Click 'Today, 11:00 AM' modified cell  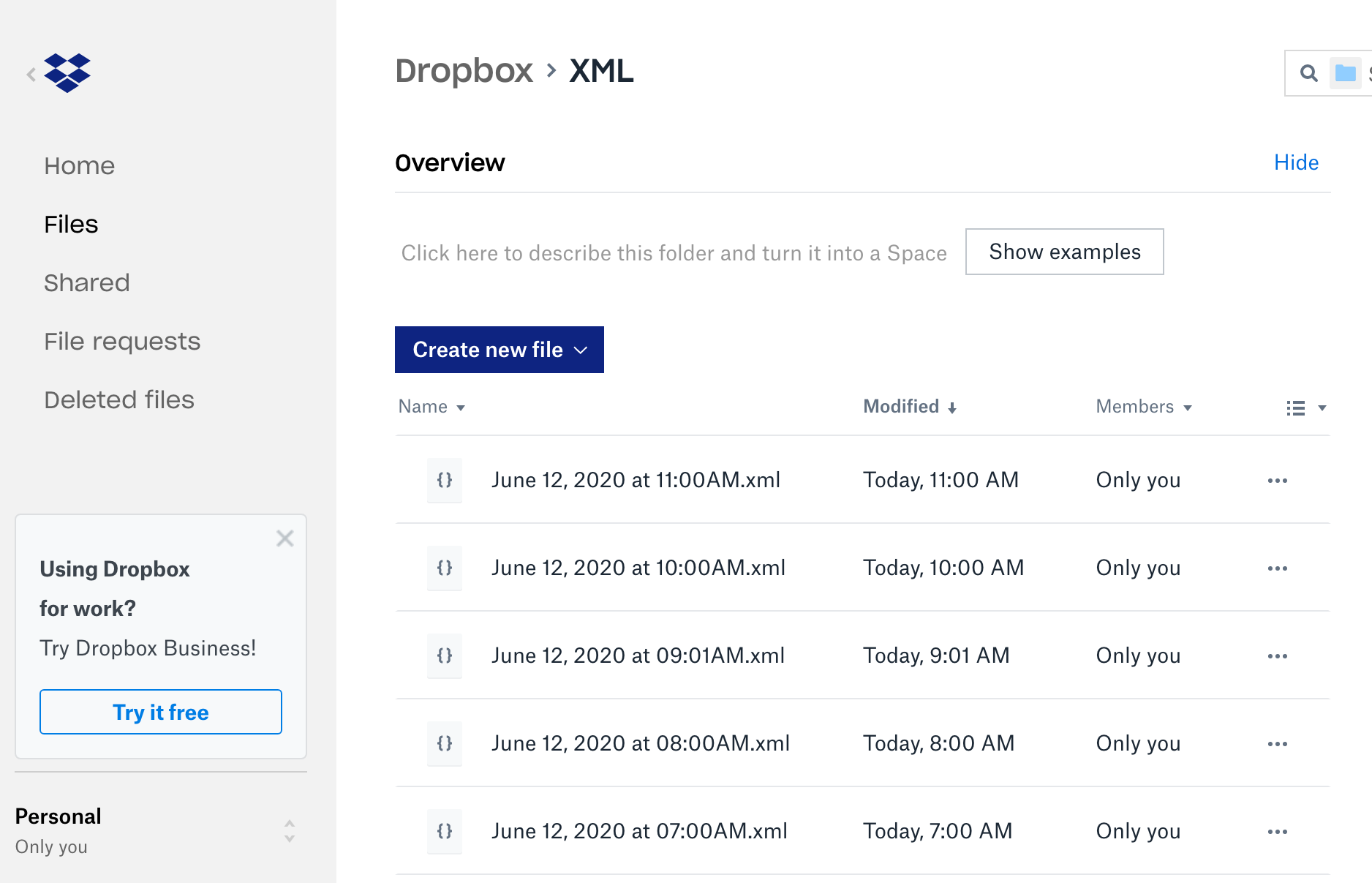pos(941,480)
